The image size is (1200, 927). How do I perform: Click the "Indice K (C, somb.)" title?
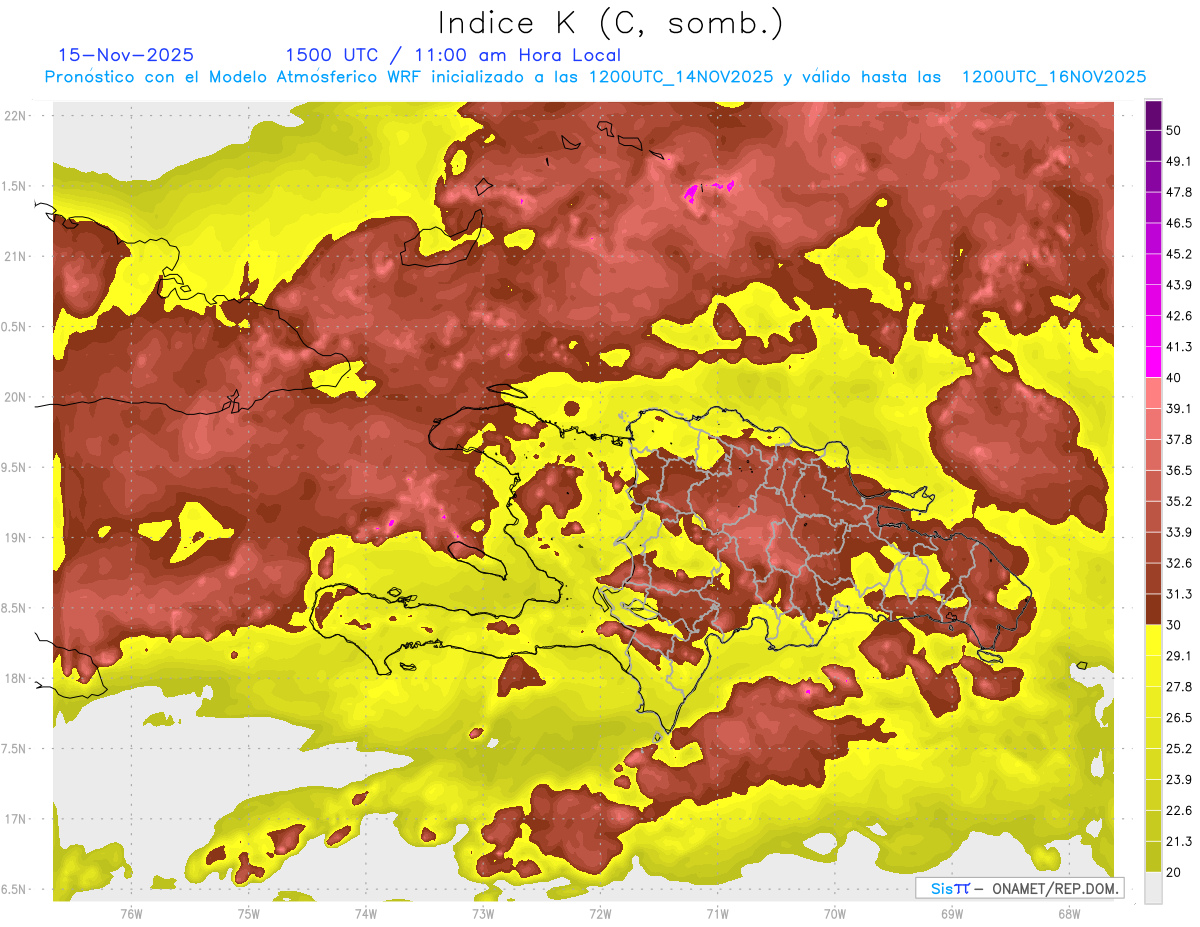coord(610,23)
